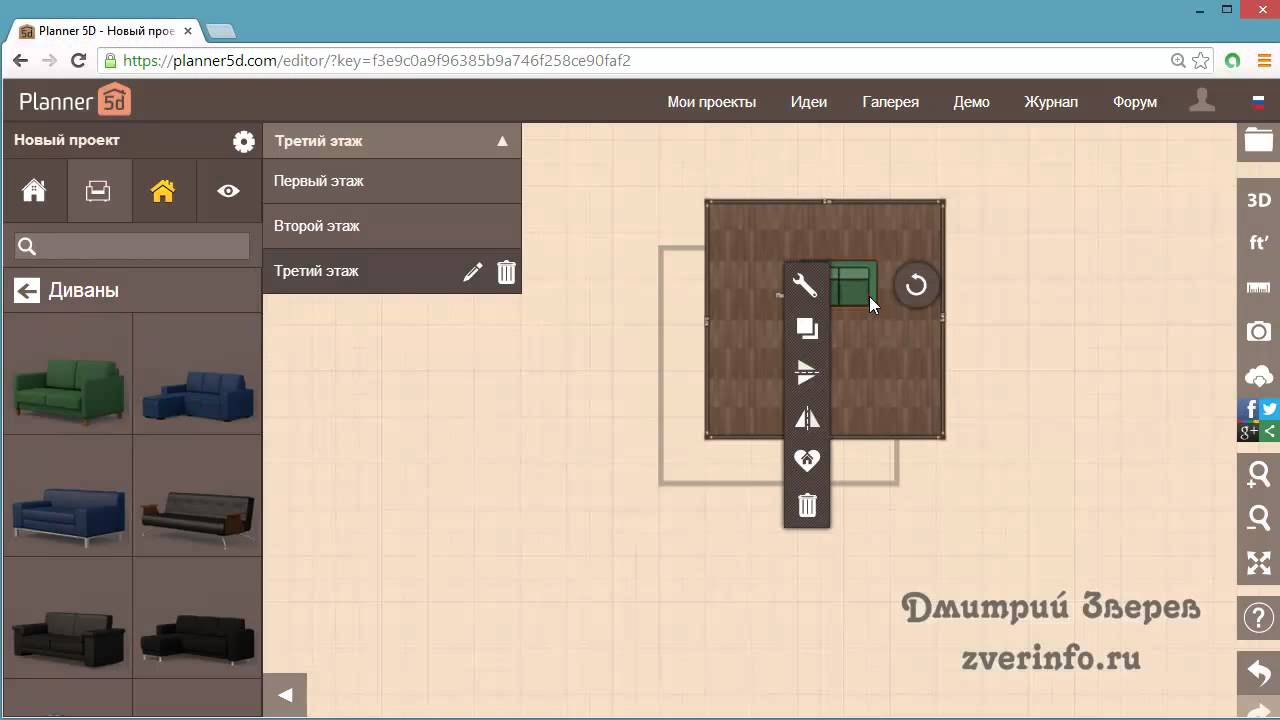Zoom in on the floor plan
This screenshot has width=1280, height=720.
point(1259,474)
